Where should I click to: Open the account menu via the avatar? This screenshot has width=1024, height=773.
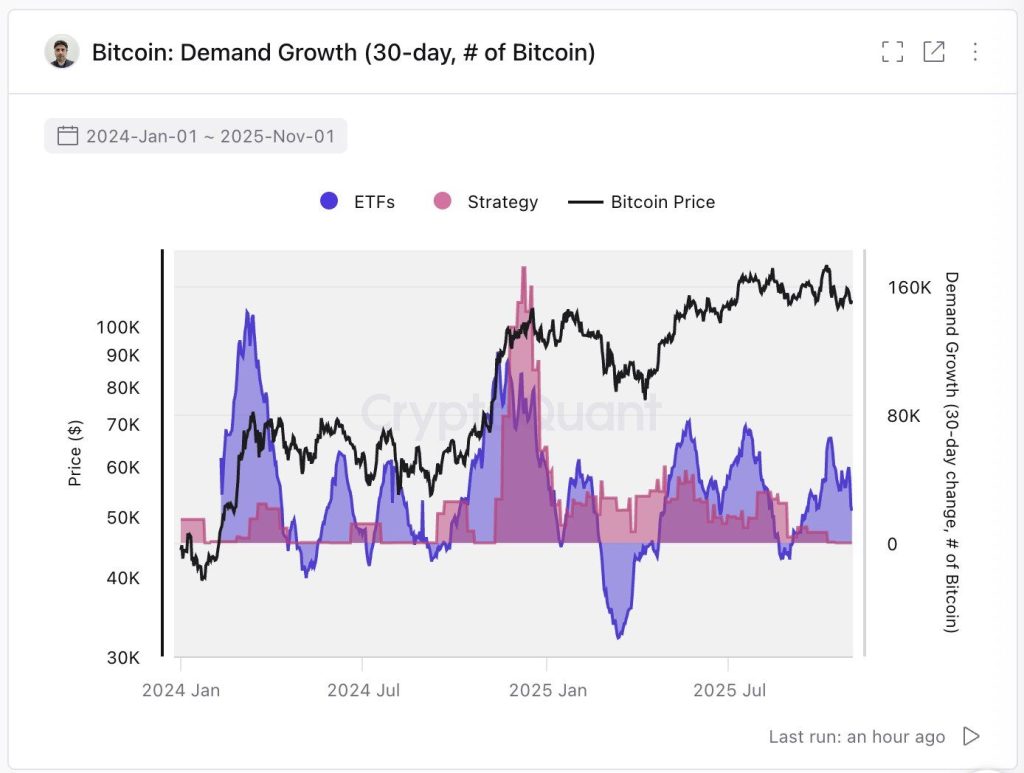click(x=62, y=51)
